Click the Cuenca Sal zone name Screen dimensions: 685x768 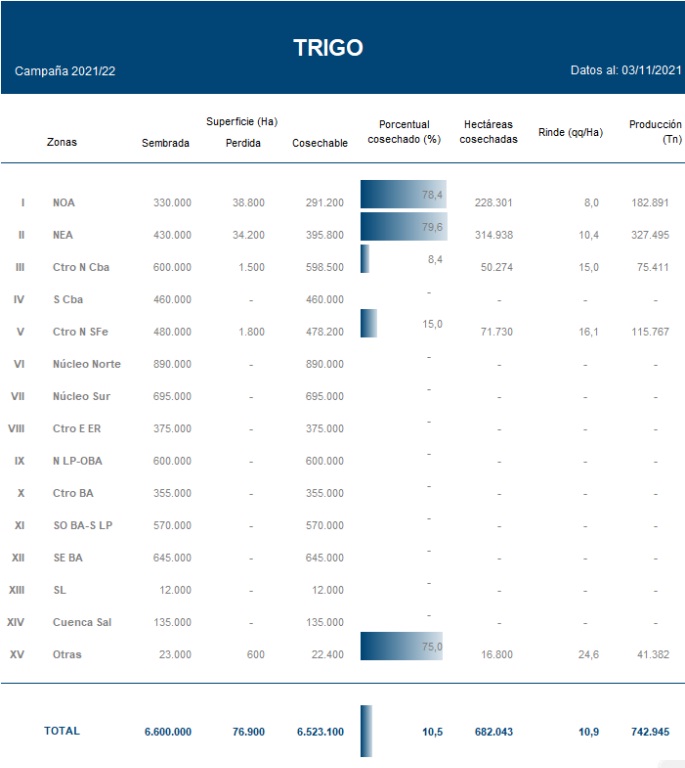pos(81,622)
